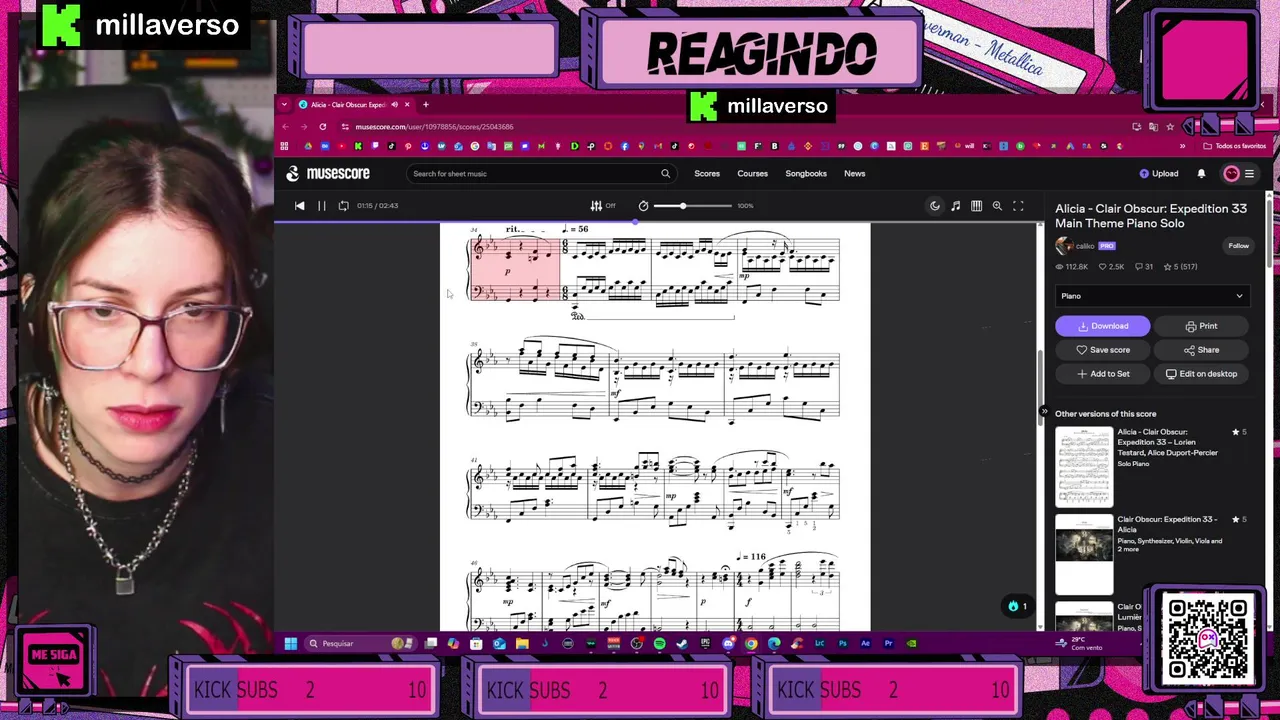Click the taskbar Pesquisar search box
Screen dimensions: 1280x720
click(x=360, y=643)
